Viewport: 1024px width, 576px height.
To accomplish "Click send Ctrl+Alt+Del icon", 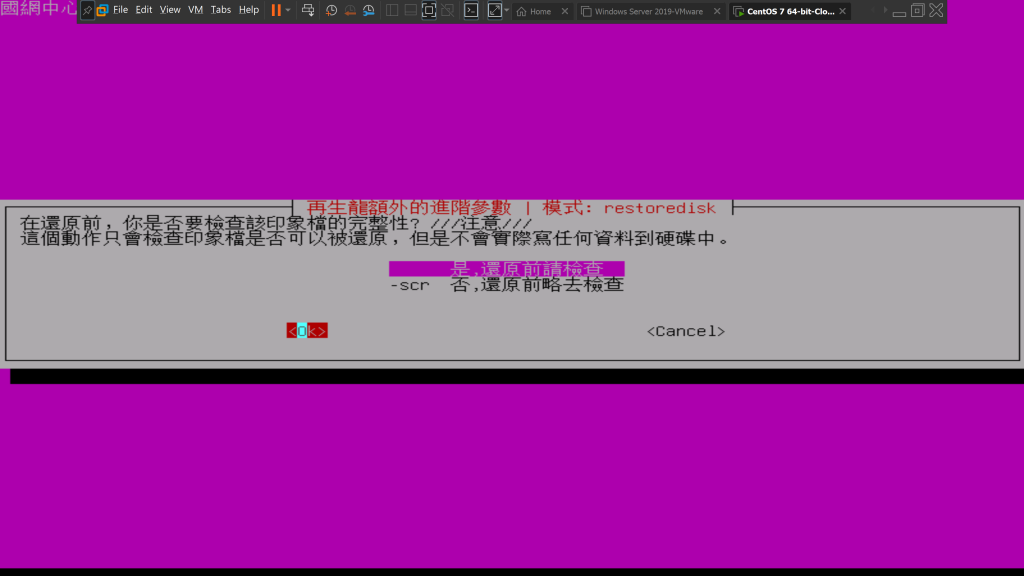I will coord(308,10).
